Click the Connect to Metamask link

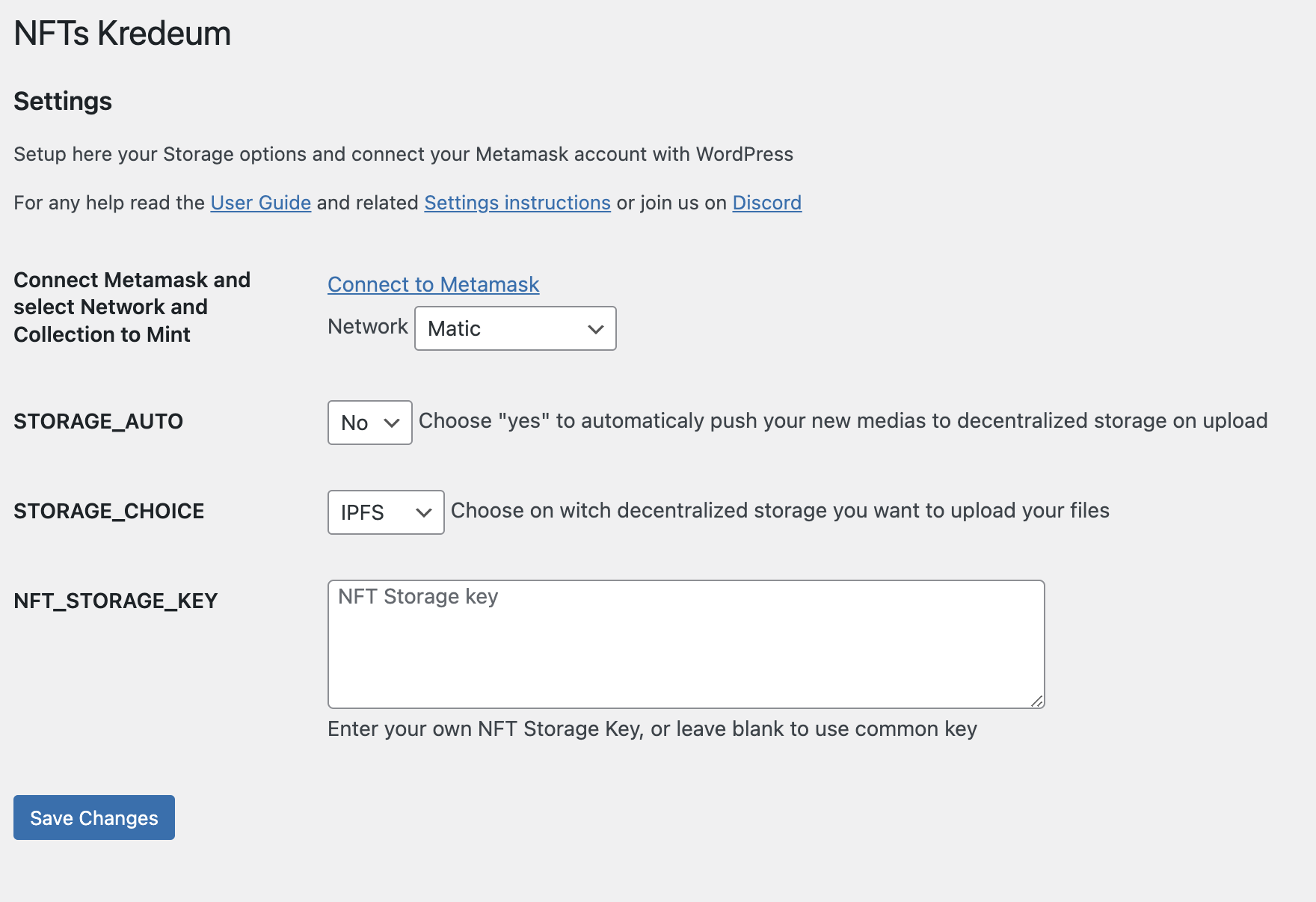[x=433, y=284]
